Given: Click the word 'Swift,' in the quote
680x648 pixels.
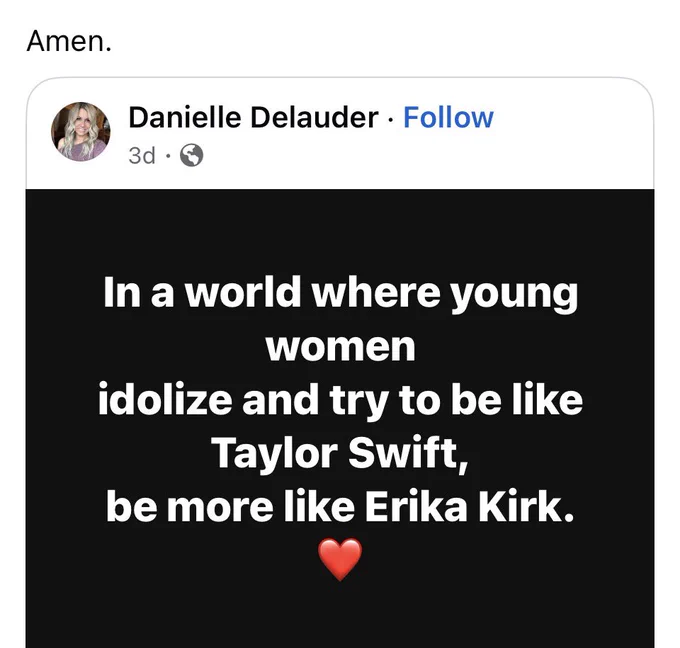Looking at the screenshot, I should coord(409,453).
